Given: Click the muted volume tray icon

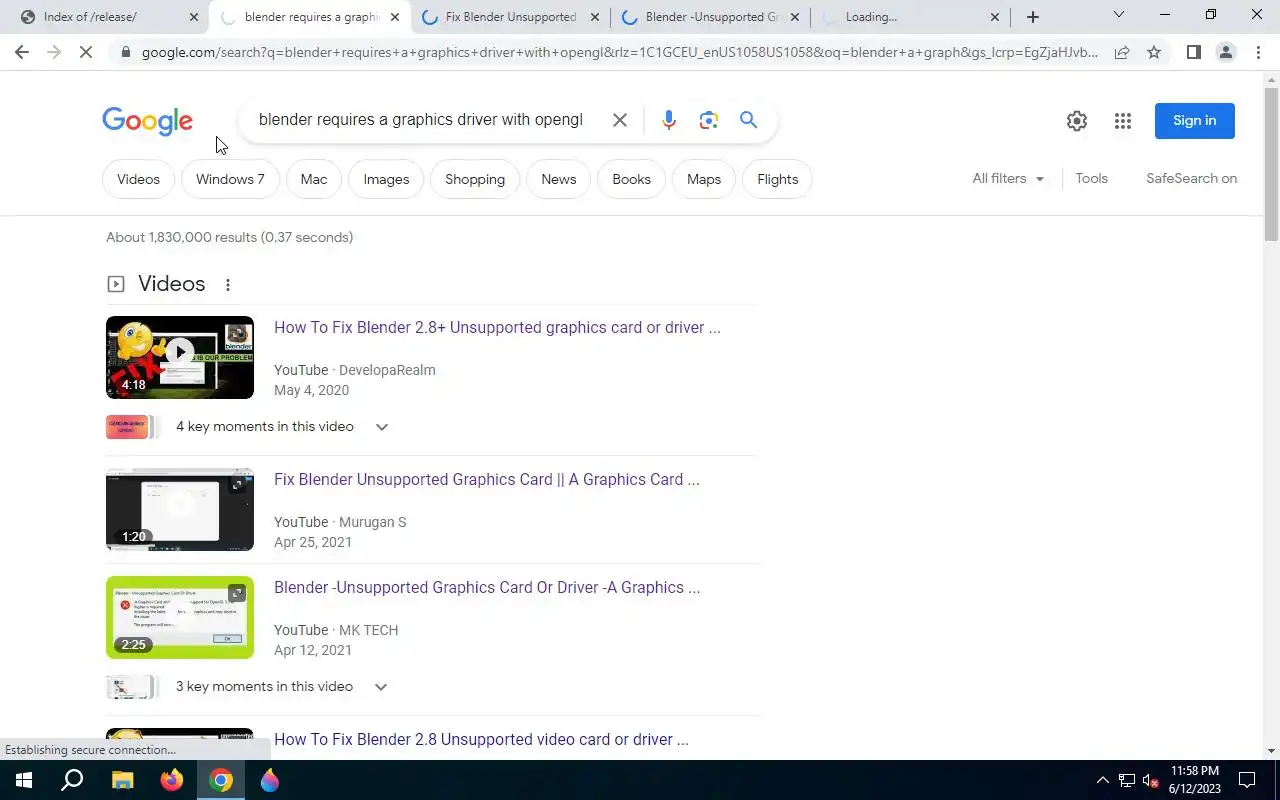Looking at the screenshot, I should click(x=1151, y=780).
